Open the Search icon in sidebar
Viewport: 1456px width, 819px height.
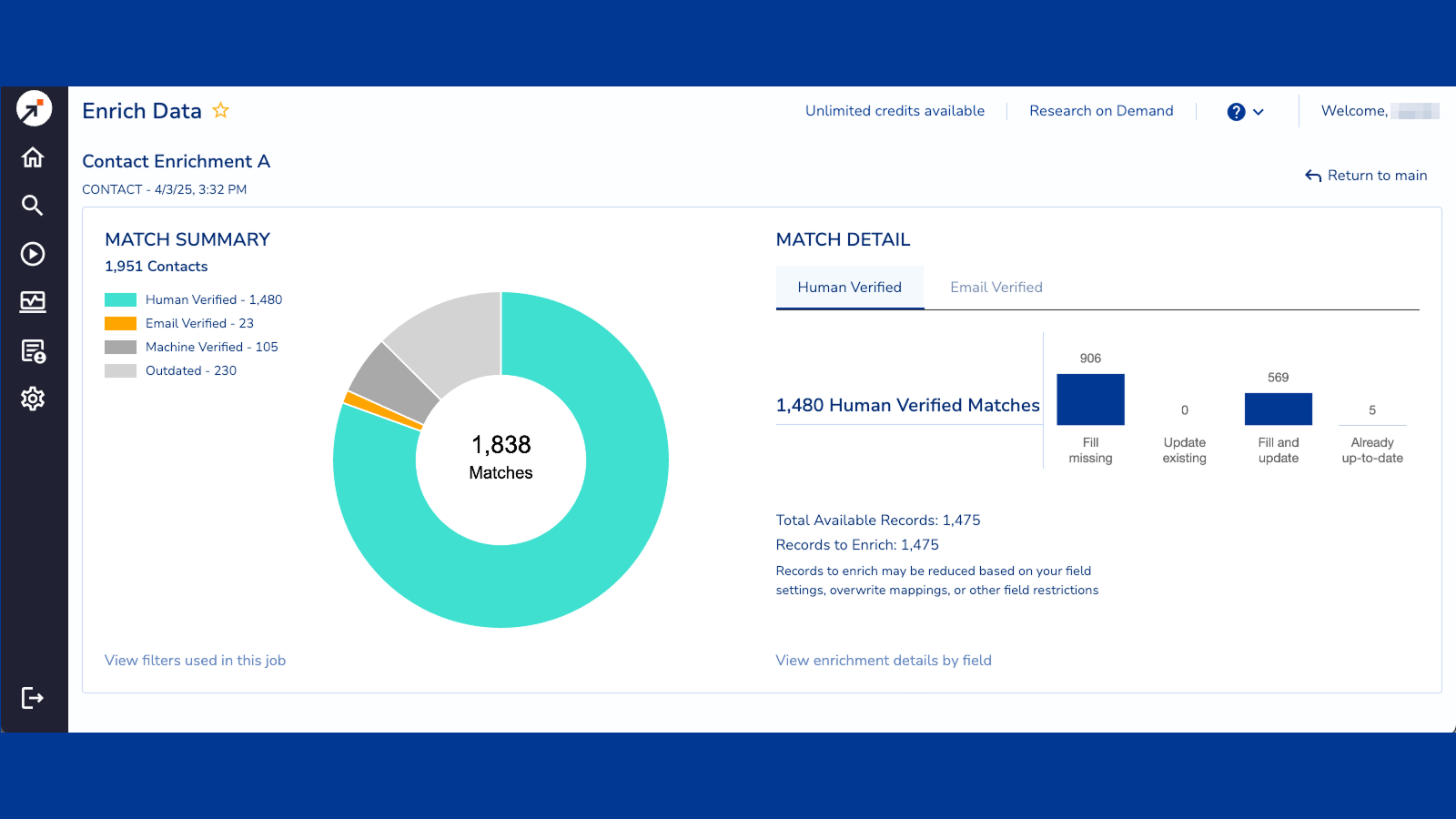point(33,206)
